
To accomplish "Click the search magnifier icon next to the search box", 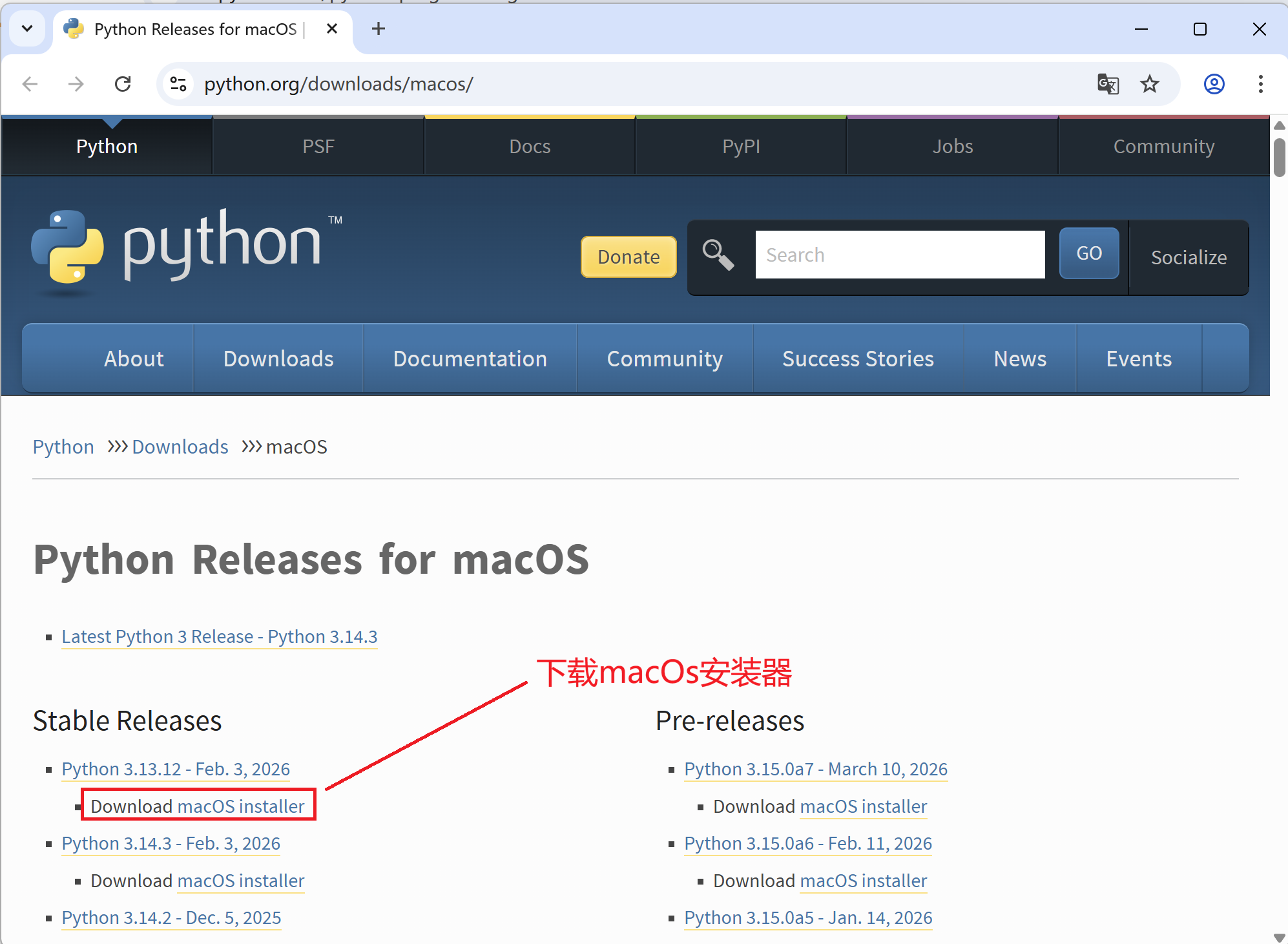I will click(719, 256).
